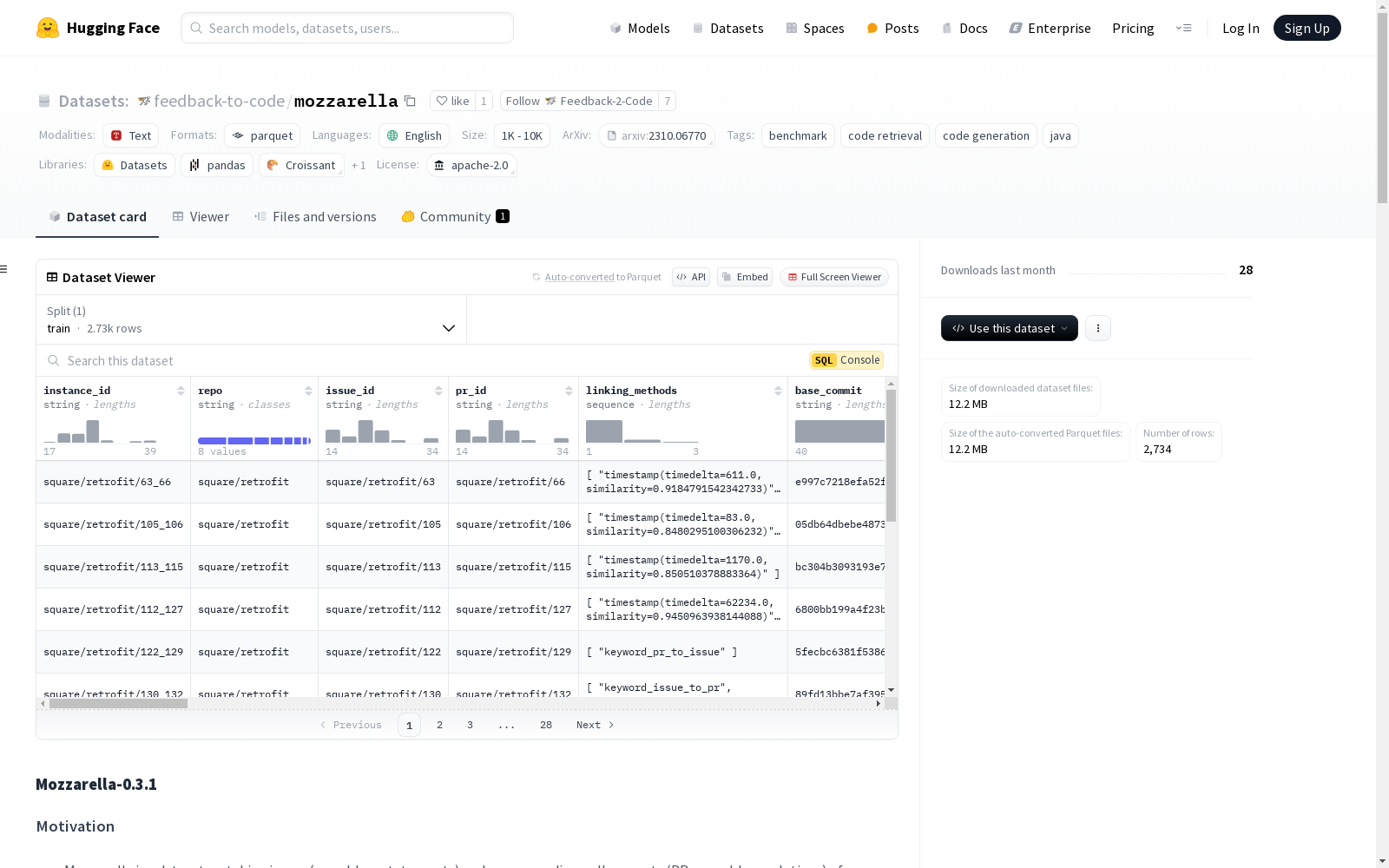Show the +1 additional libraries
The height and width of the screenshot is (868, 1389).
359,165
